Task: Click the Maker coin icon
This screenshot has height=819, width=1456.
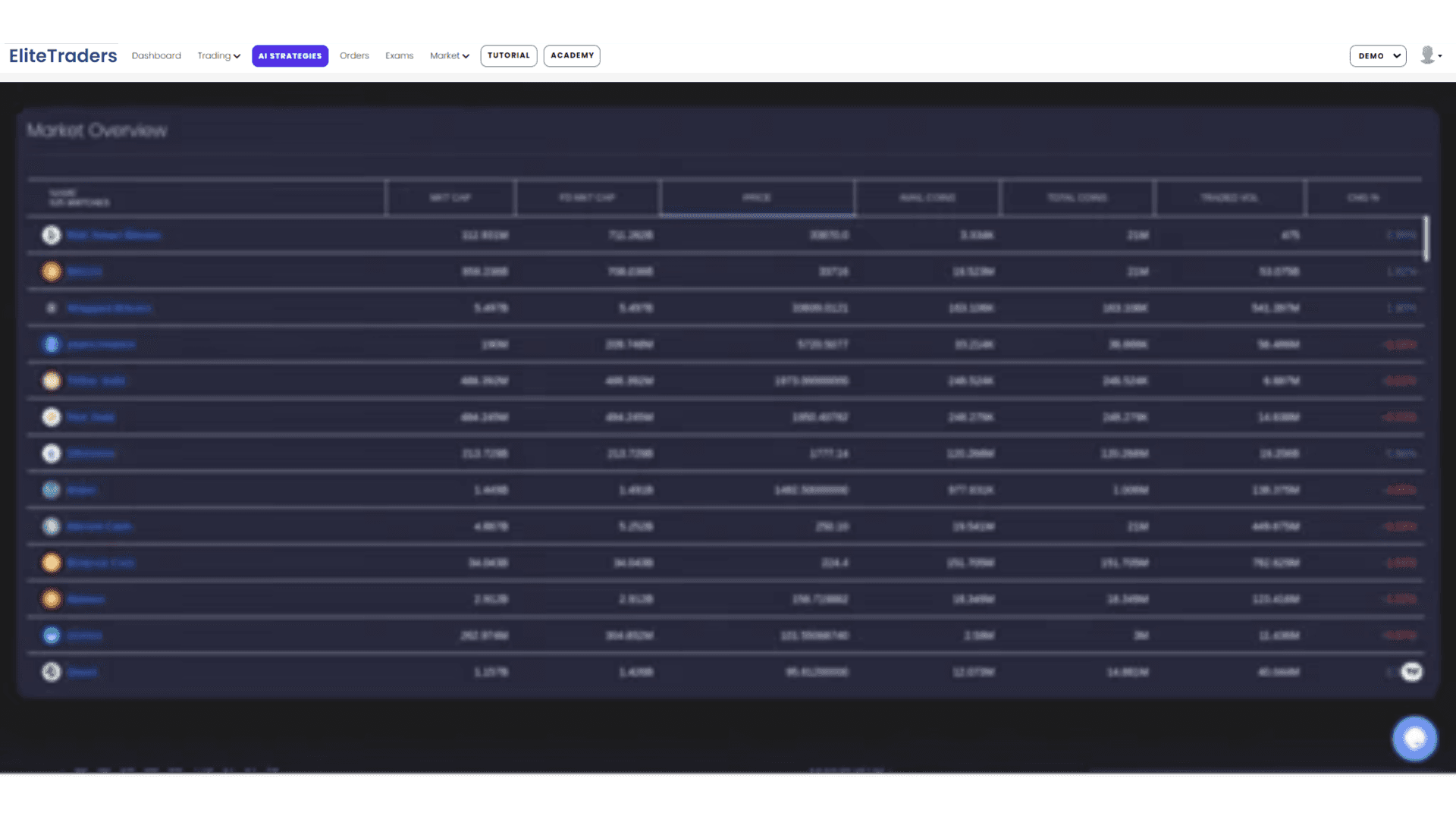Action: [51, 490]
